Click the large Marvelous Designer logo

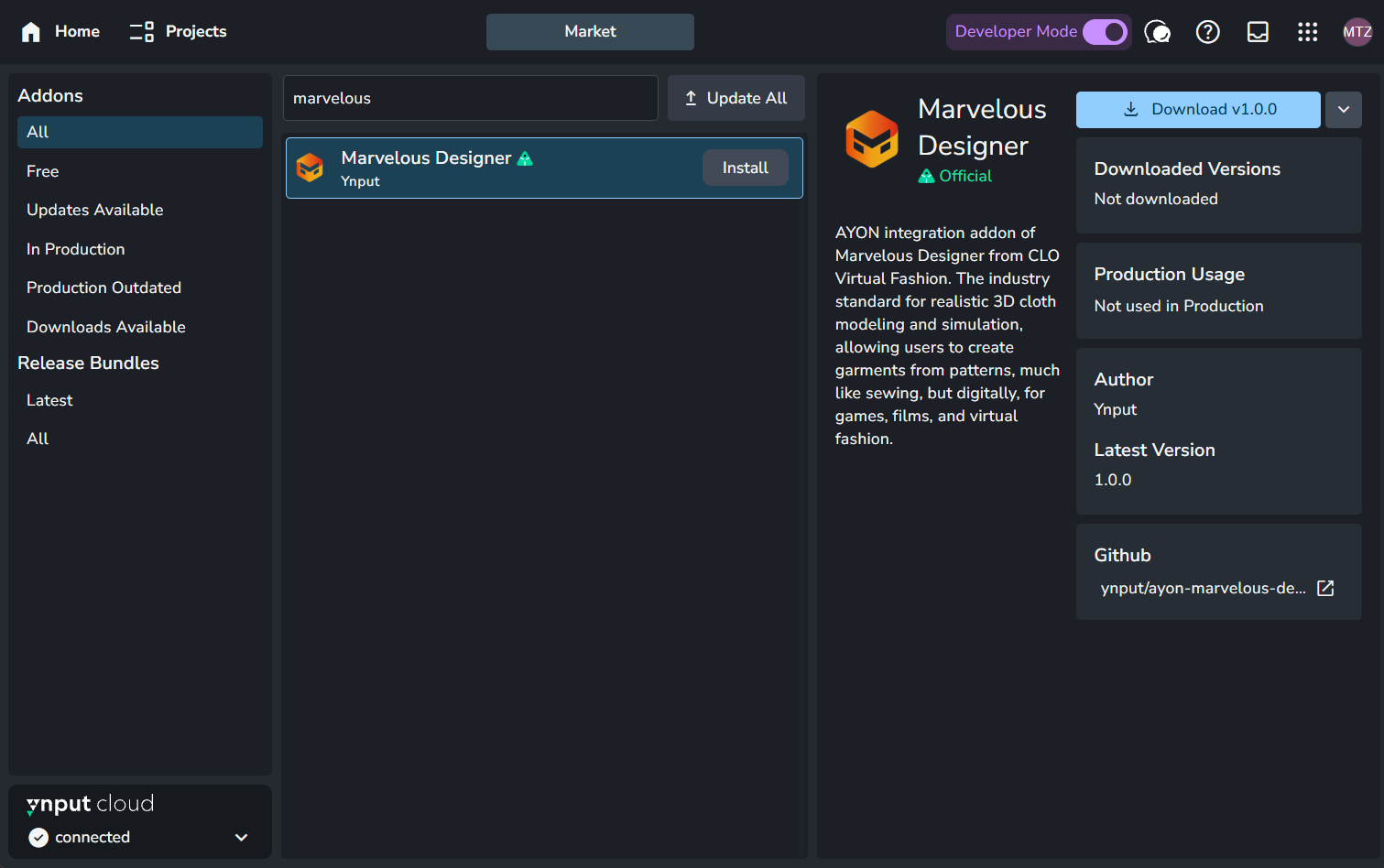coord(872,139)
